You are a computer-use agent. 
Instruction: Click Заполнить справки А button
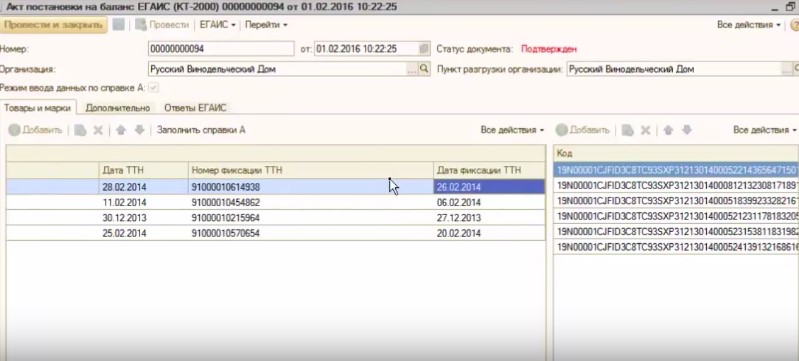point(201,130)
